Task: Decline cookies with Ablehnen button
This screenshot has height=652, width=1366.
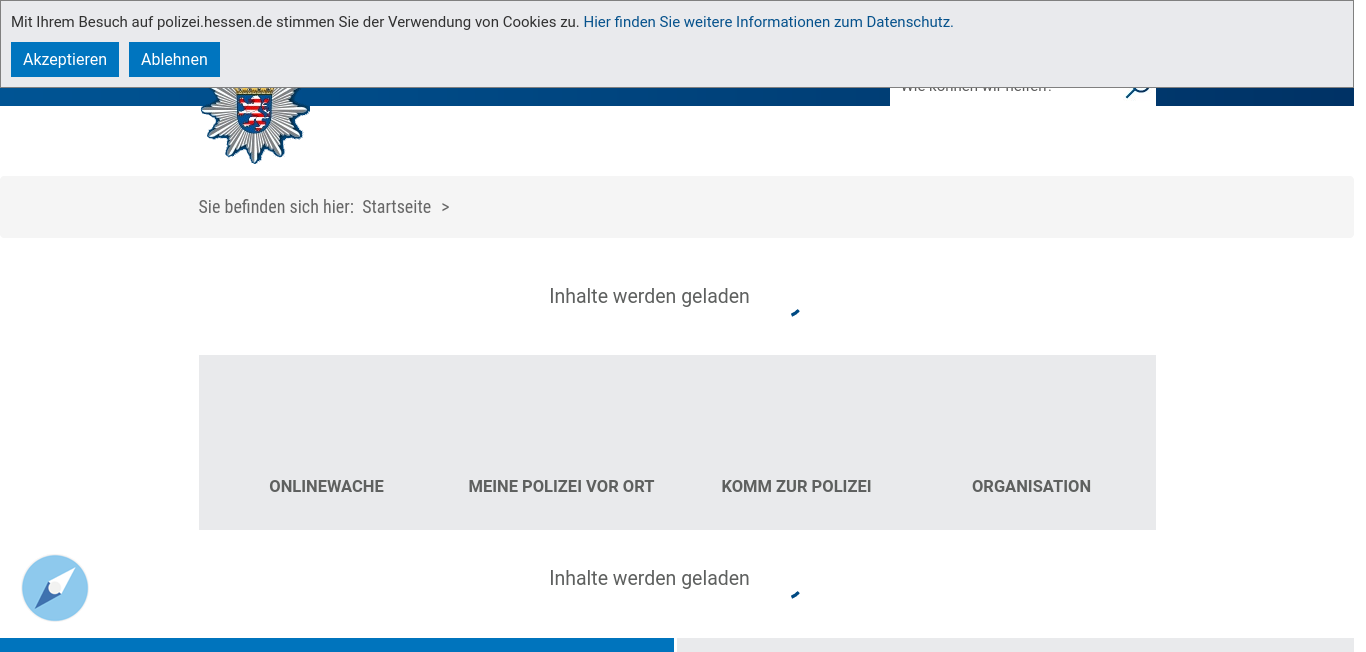Action: tap(174, 60)
